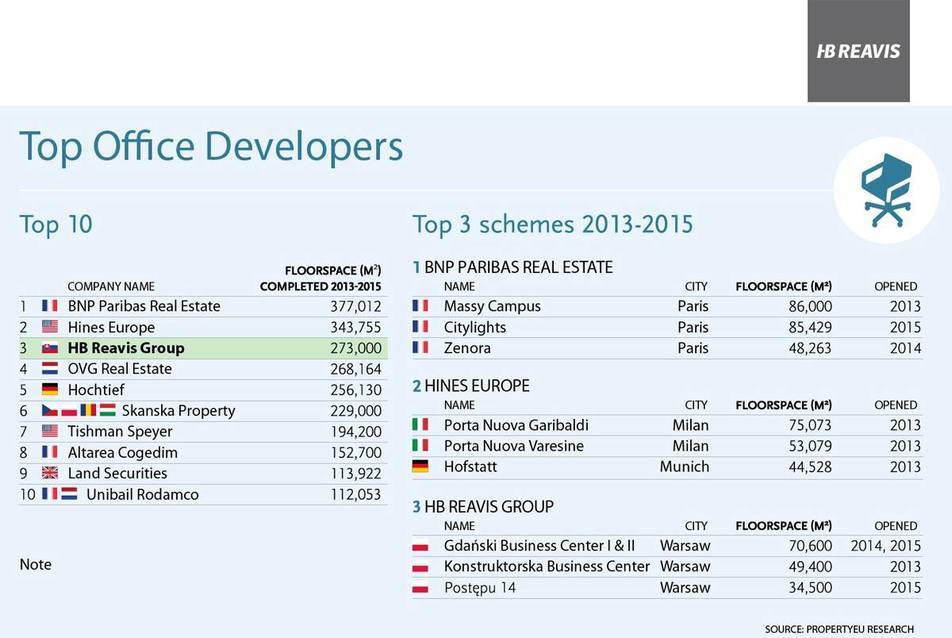Select the Dutch flag in the Unibail Rodamco row

point(69,494)
